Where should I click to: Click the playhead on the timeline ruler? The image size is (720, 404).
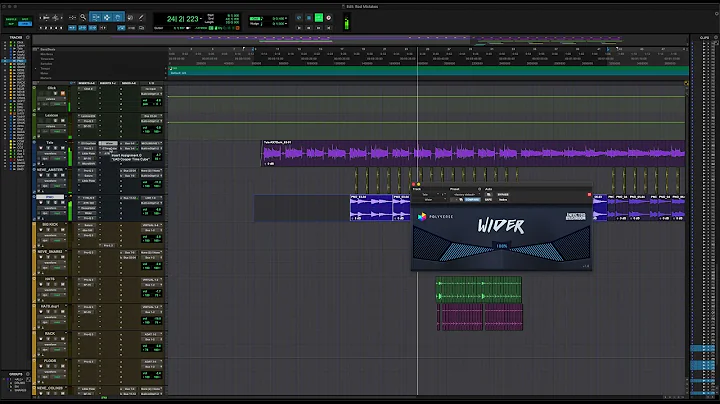point(417,49)
